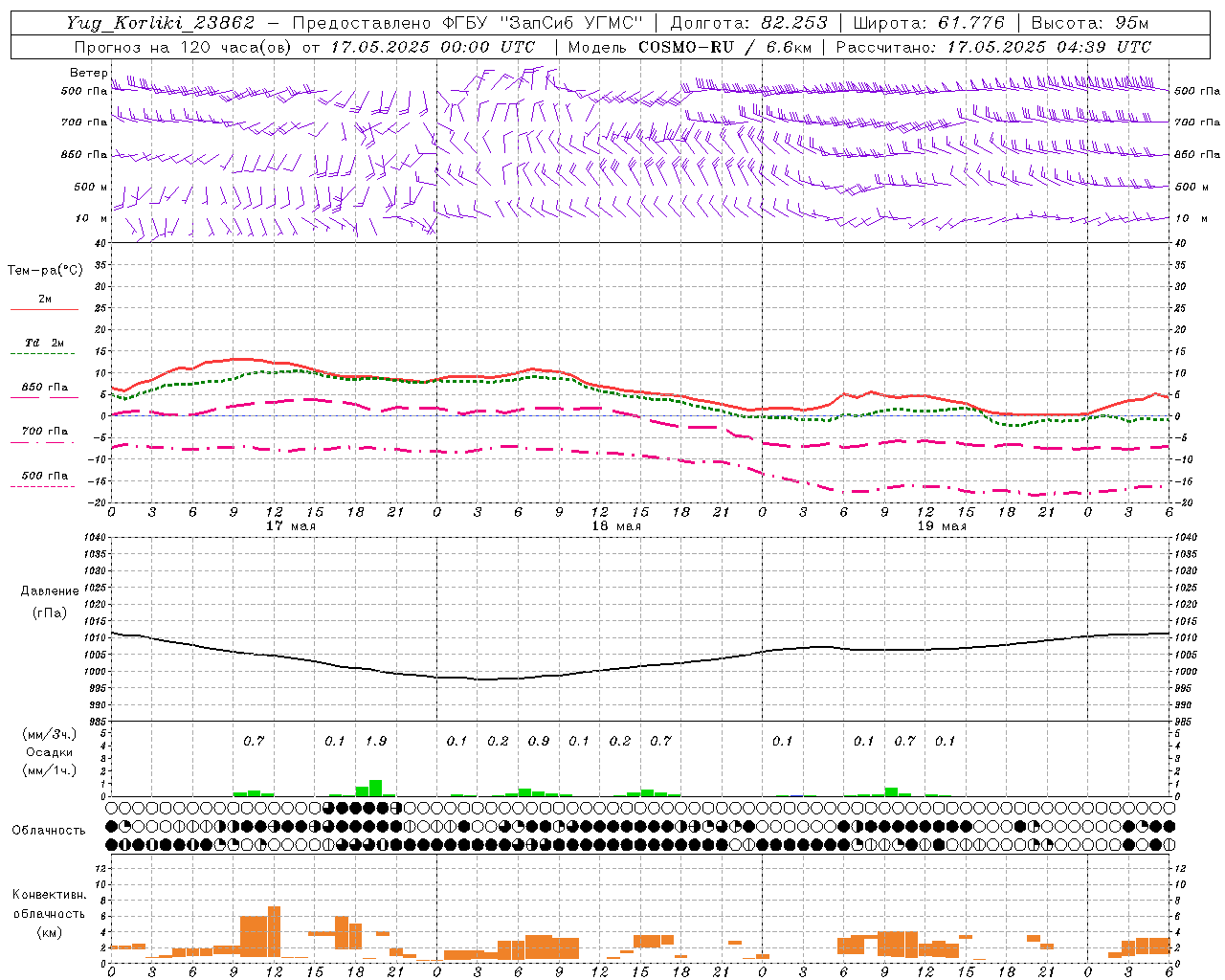1225x980 pixels.
Task: Click the tallest green precipitation bar under 1.9
Action: (376, 789)
